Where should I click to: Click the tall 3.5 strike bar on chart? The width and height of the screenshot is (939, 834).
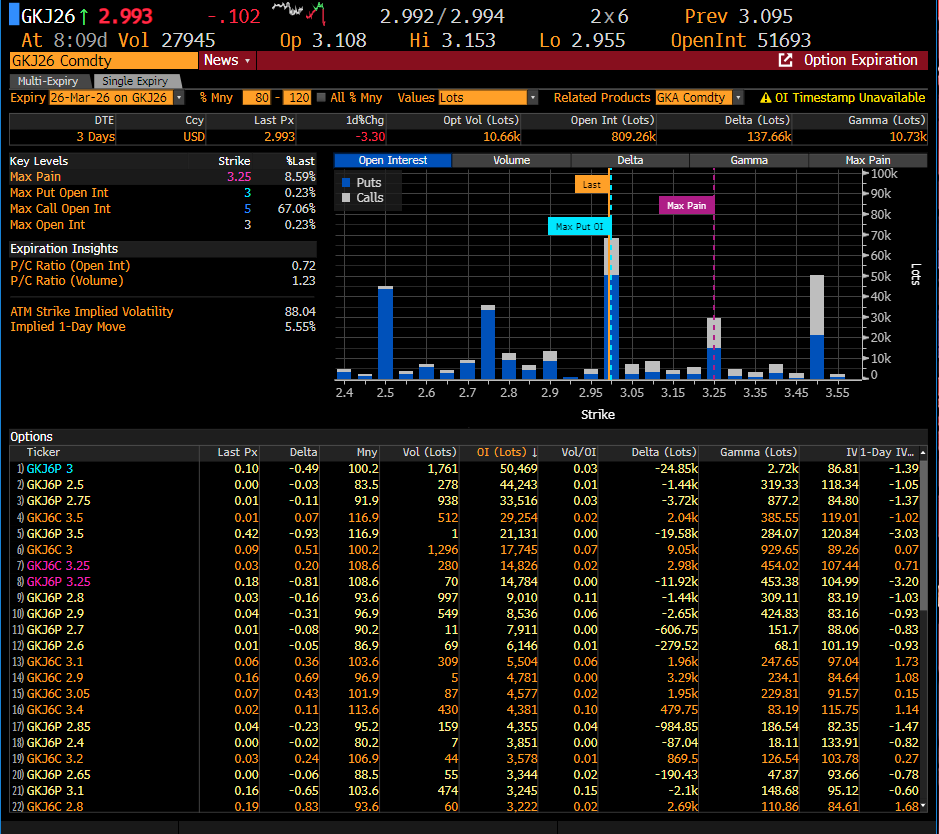(817, 327)
